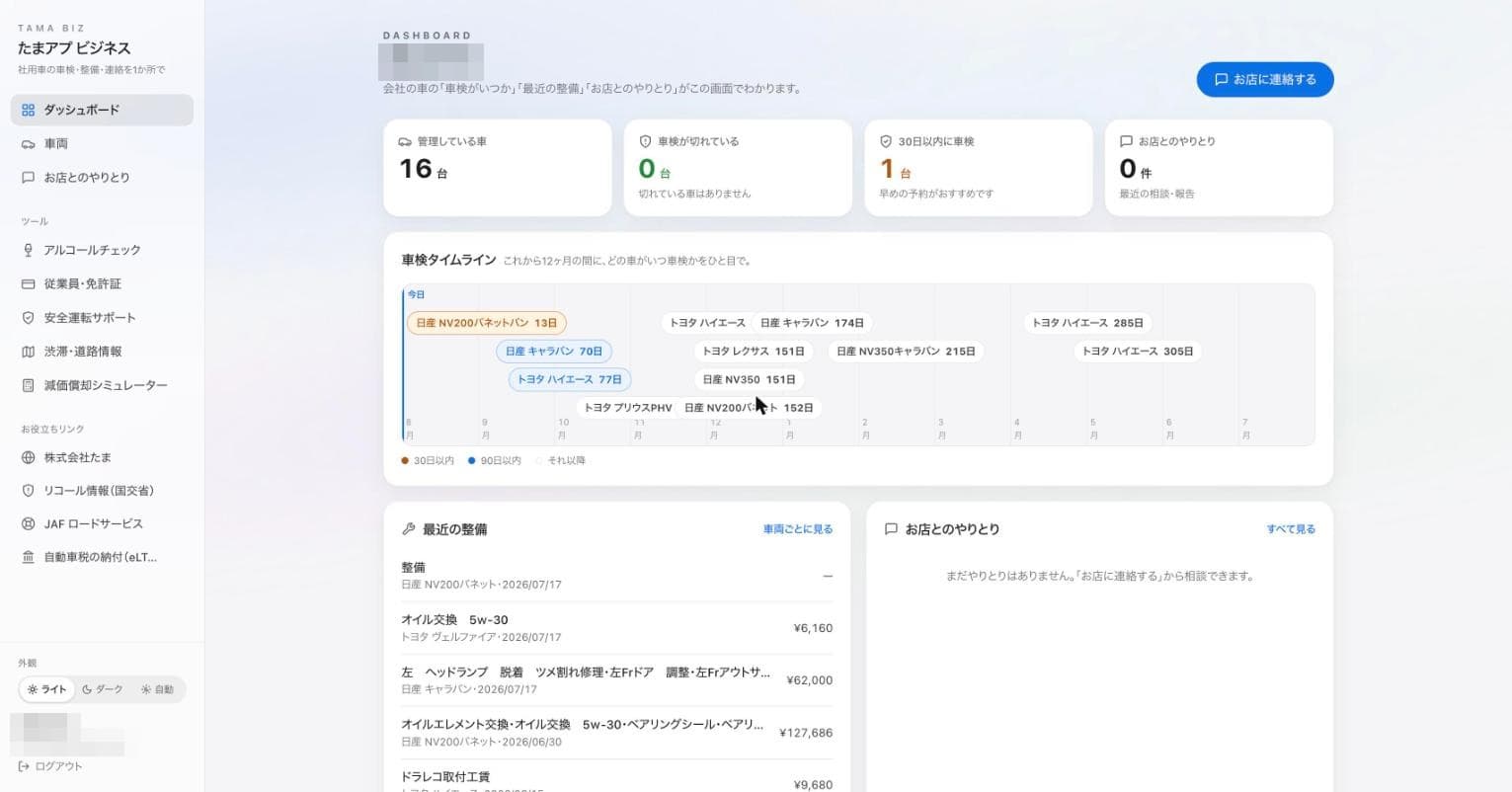Open the 株式会社たま link
The height and width of the screenshot is (792, 1512).
[102, 457]
